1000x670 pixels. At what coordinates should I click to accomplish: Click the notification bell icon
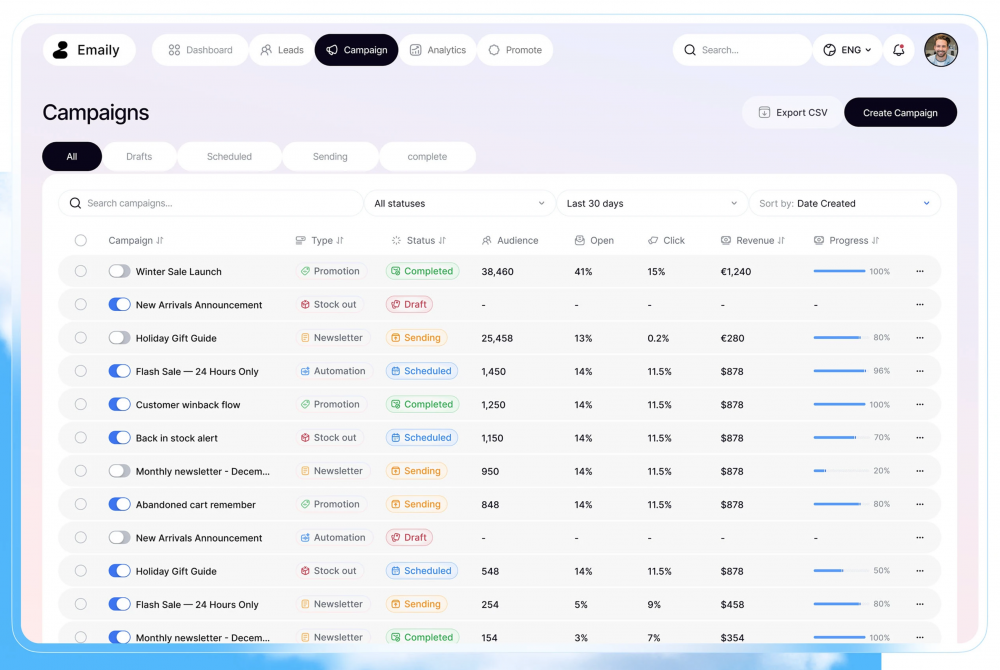coord(898,50)
